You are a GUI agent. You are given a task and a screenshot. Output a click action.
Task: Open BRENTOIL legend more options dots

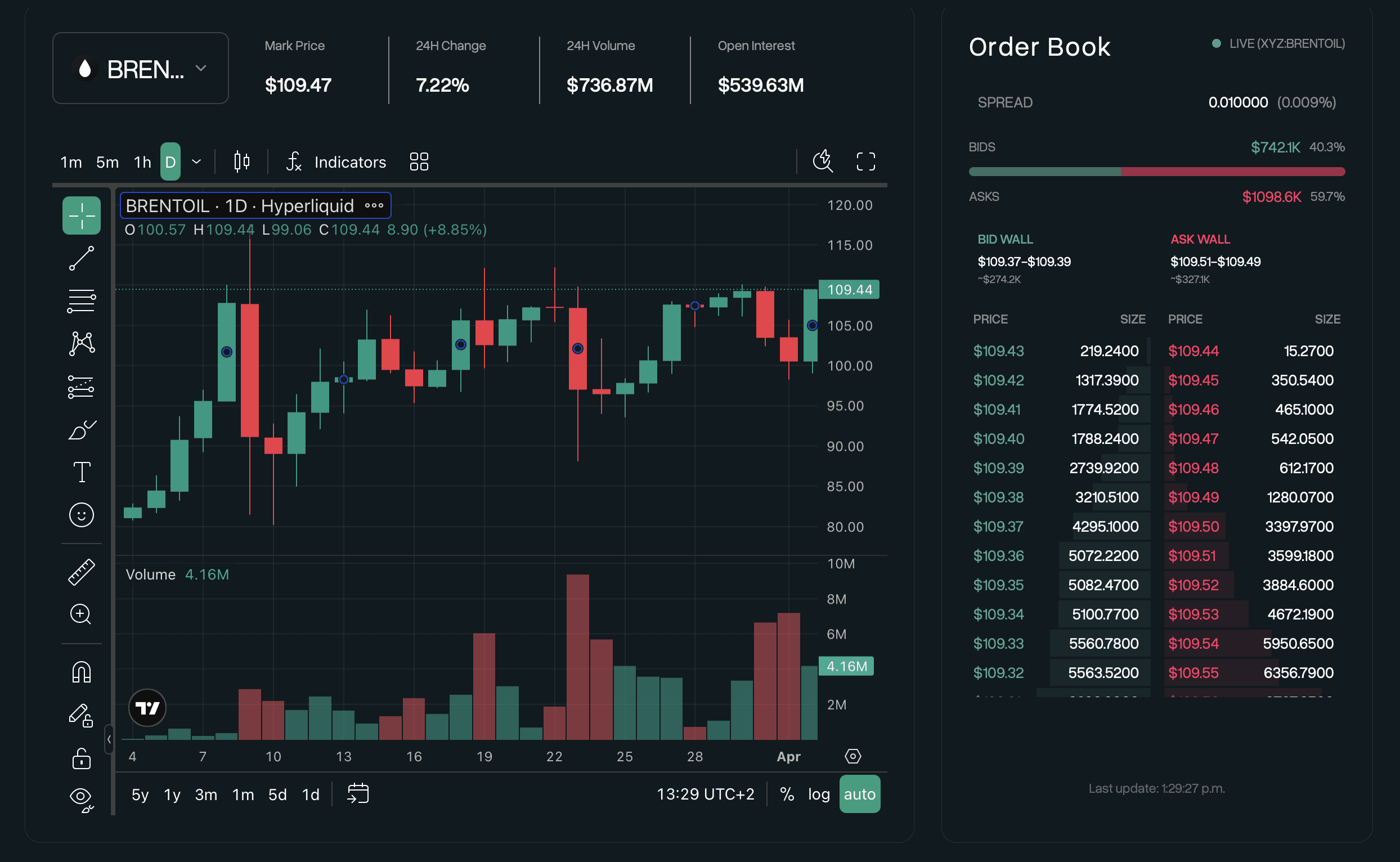374,205
